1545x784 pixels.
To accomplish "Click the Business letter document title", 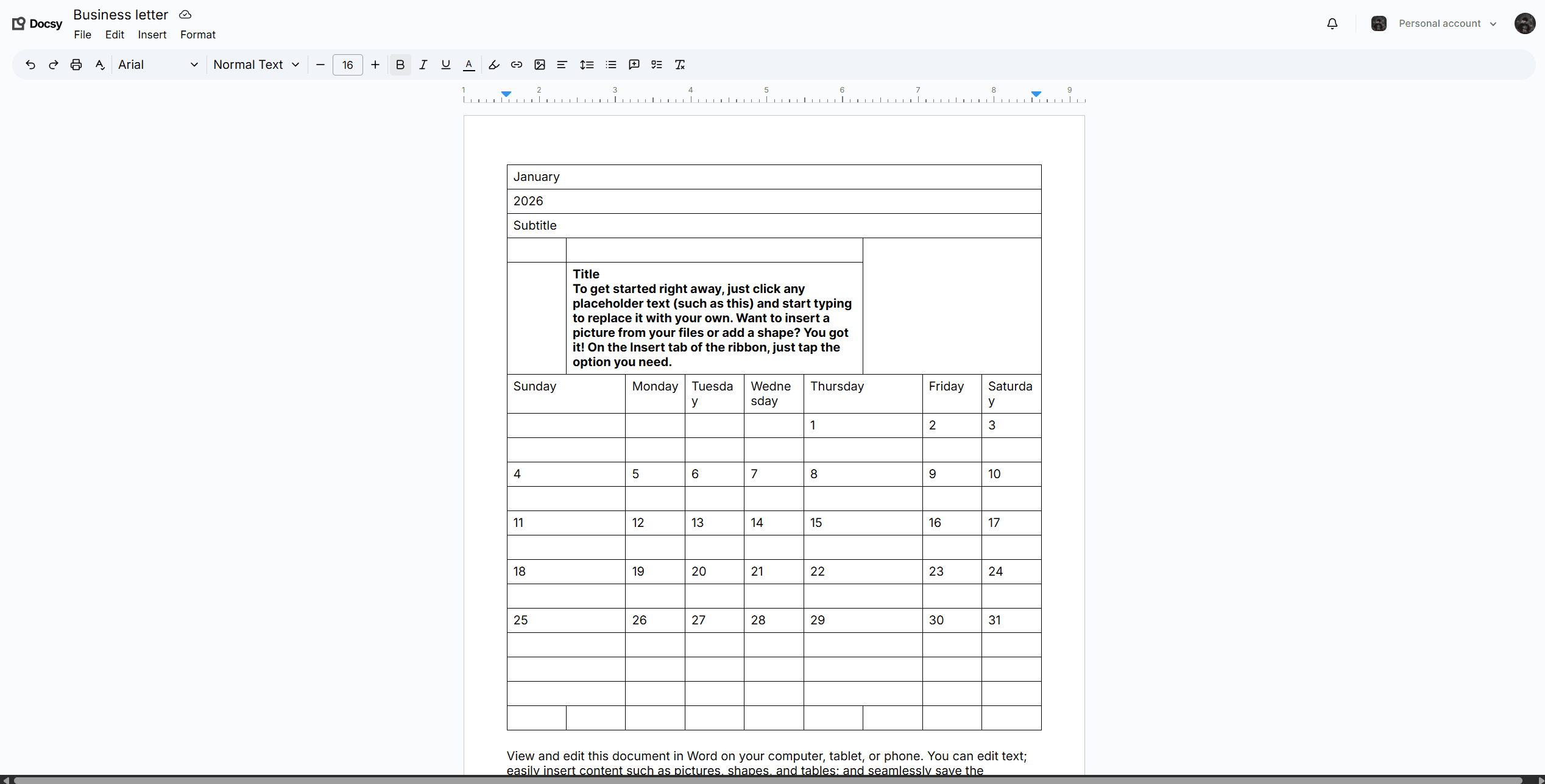I will click(x=121, y=15).
